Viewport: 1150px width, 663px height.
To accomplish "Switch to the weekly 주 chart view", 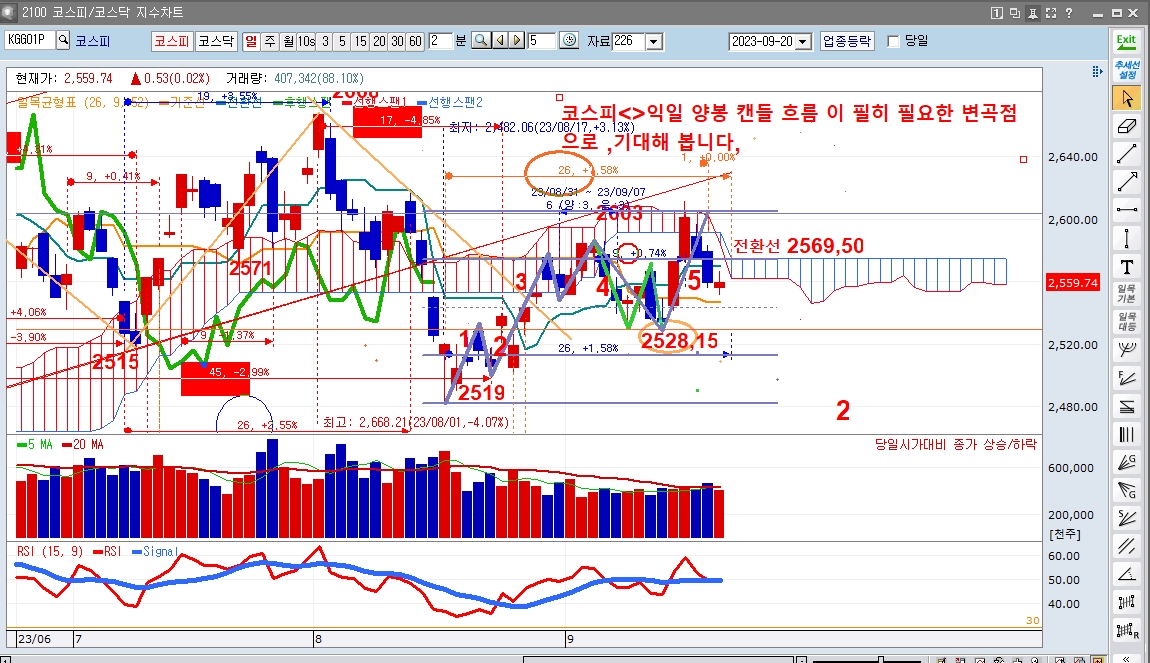I will coord(269,41).
